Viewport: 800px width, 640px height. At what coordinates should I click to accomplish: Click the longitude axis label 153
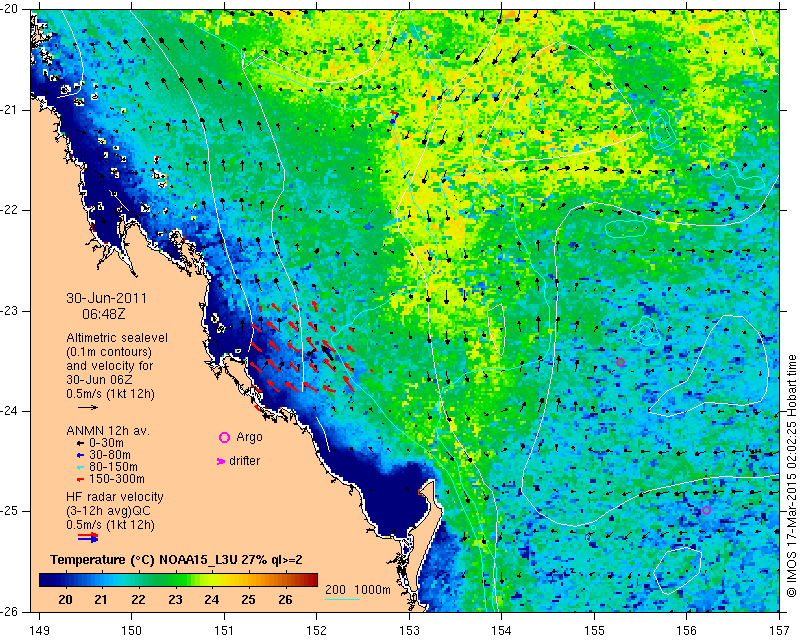(x=409, y=631)
